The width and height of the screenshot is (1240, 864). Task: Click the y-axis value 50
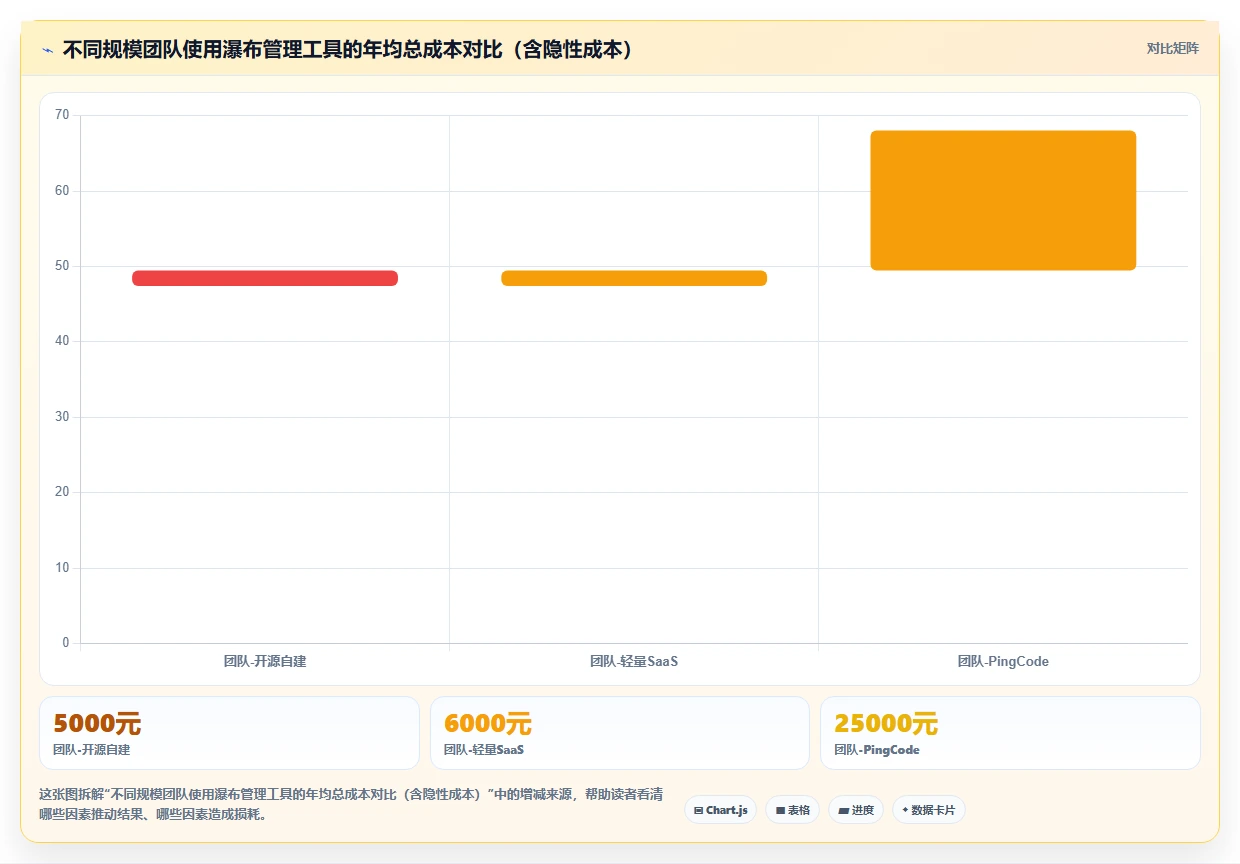click(x=62, y=266)
